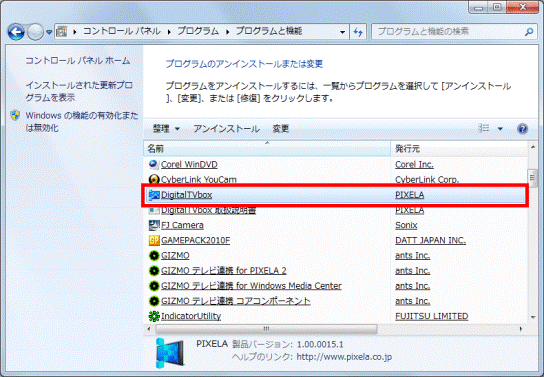
Task: Click the DigitalTVbox program icon in list
Action: click(154, 195)
